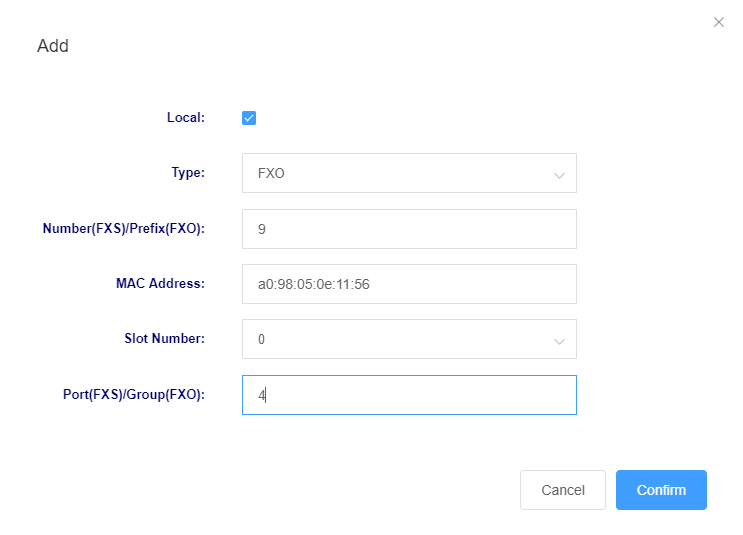Click the Port(FXS)/Group(FXO) input field
The image size is (743, 535).
[409, 395]
